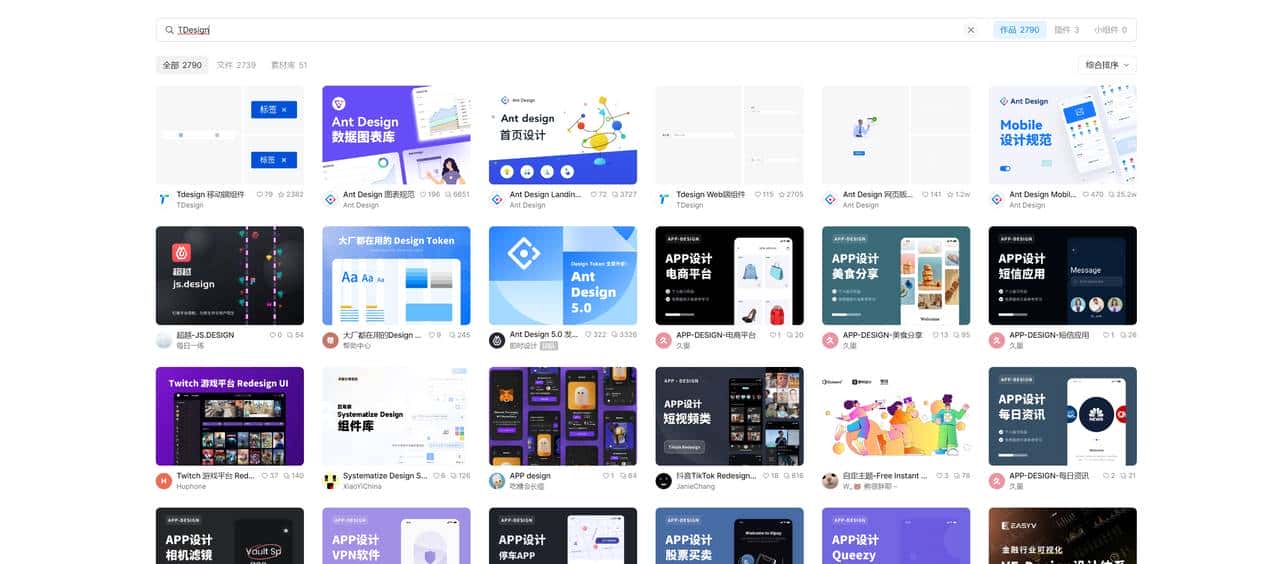
Task: Open Ant design 首页设计 thumbnail
Action: click(x=563, y=135)
